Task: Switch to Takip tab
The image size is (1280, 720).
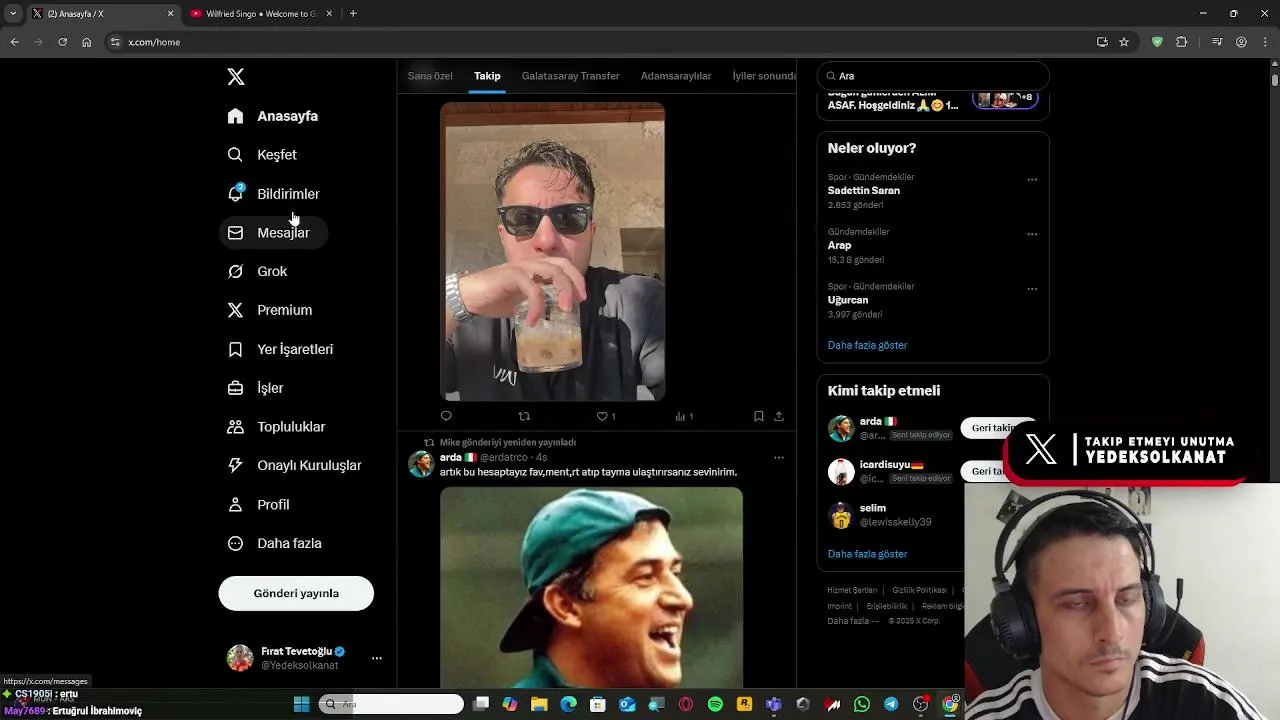Action: pyautogui.click(x=487, y=76)
